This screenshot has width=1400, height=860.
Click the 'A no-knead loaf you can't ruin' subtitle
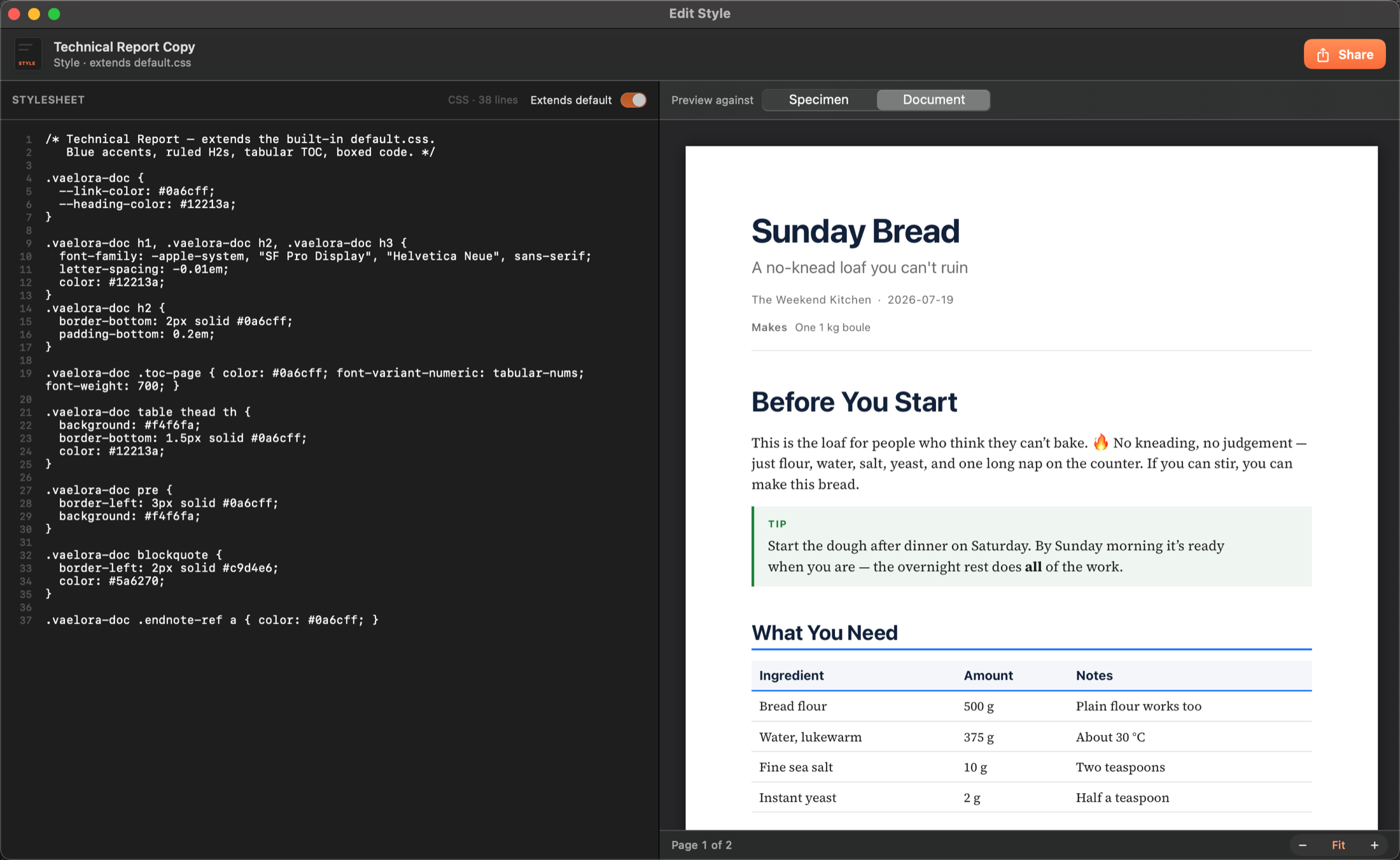(x=860, y=267)
